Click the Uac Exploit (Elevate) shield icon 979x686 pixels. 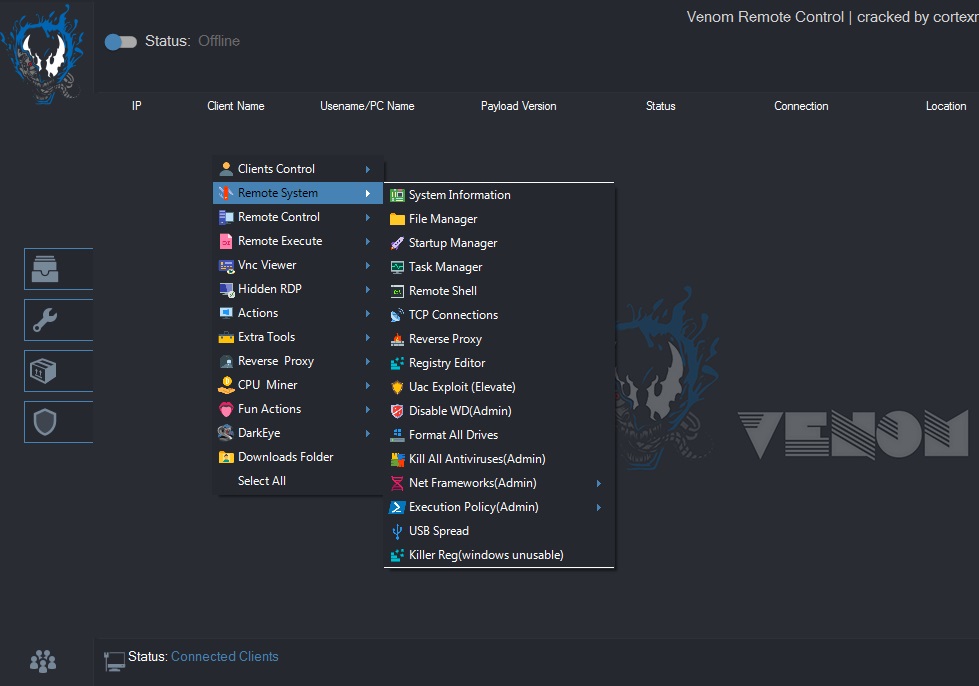pyautogui.click(x=397, y=387)
